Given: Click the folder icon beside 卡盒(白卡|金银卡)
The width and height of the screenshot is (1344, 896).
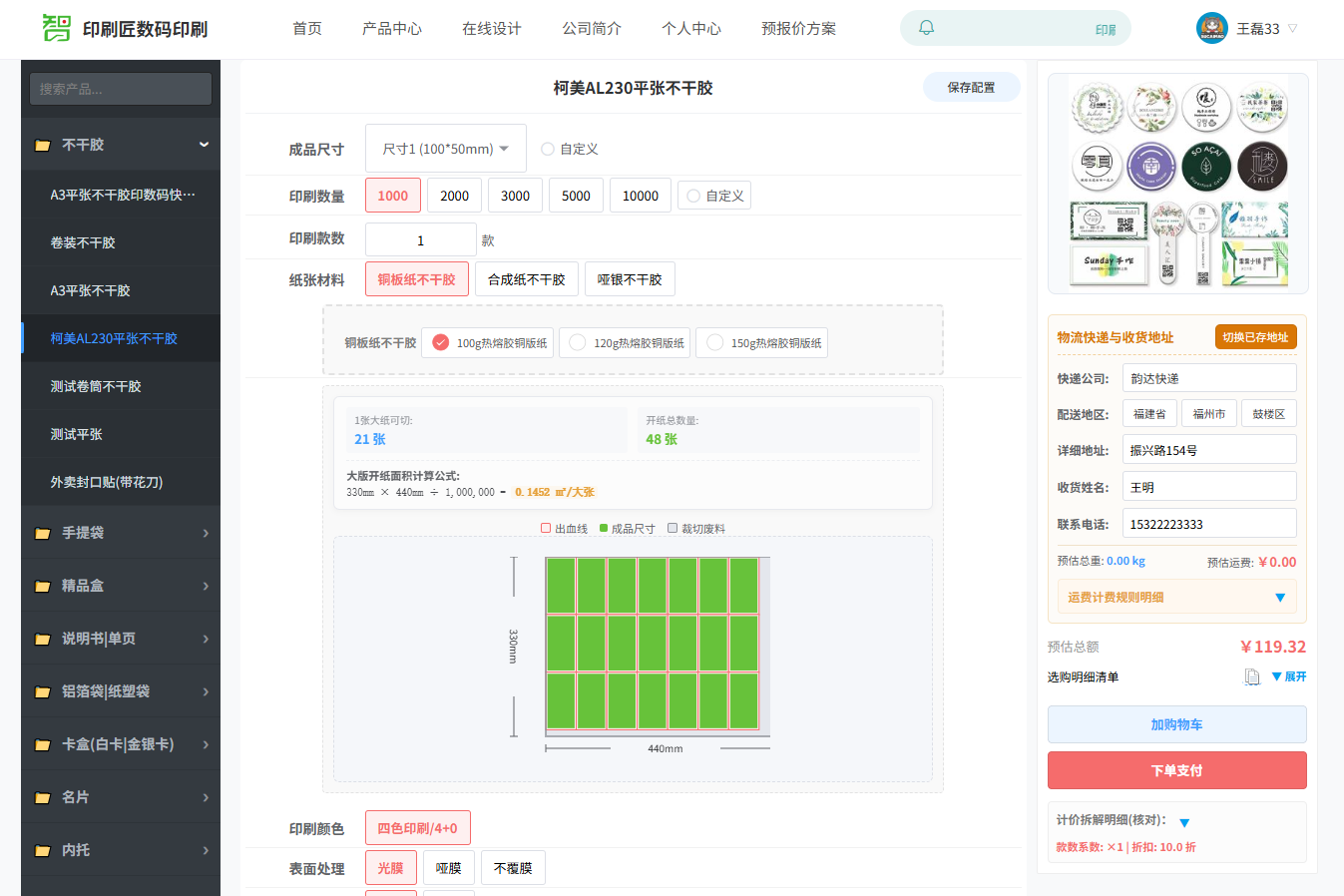Looking at the screenshot, I should tap(43, 745).
